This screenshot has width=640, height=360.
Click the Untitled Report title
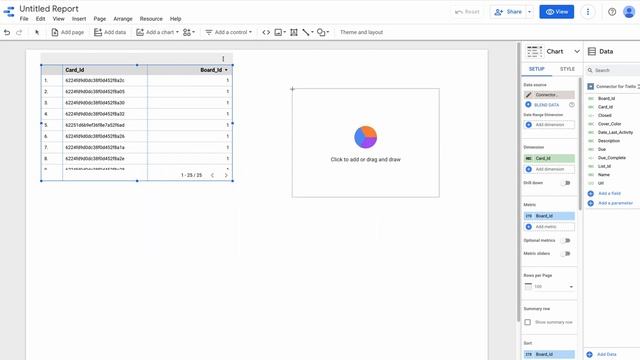pos(49,9)
